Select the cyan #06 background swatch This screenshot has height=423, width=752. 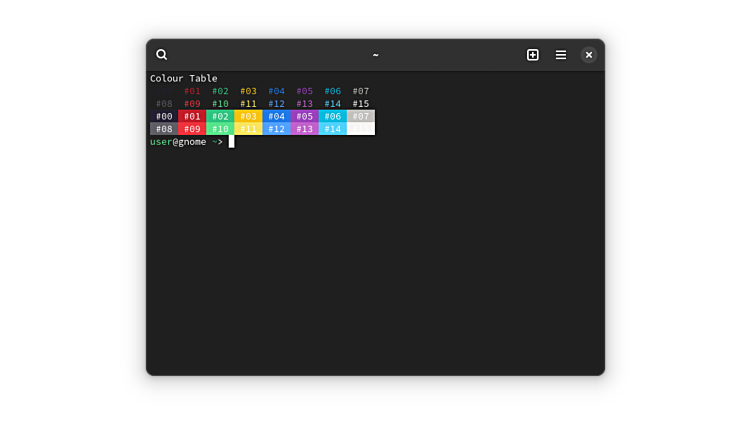pos(333,116)
